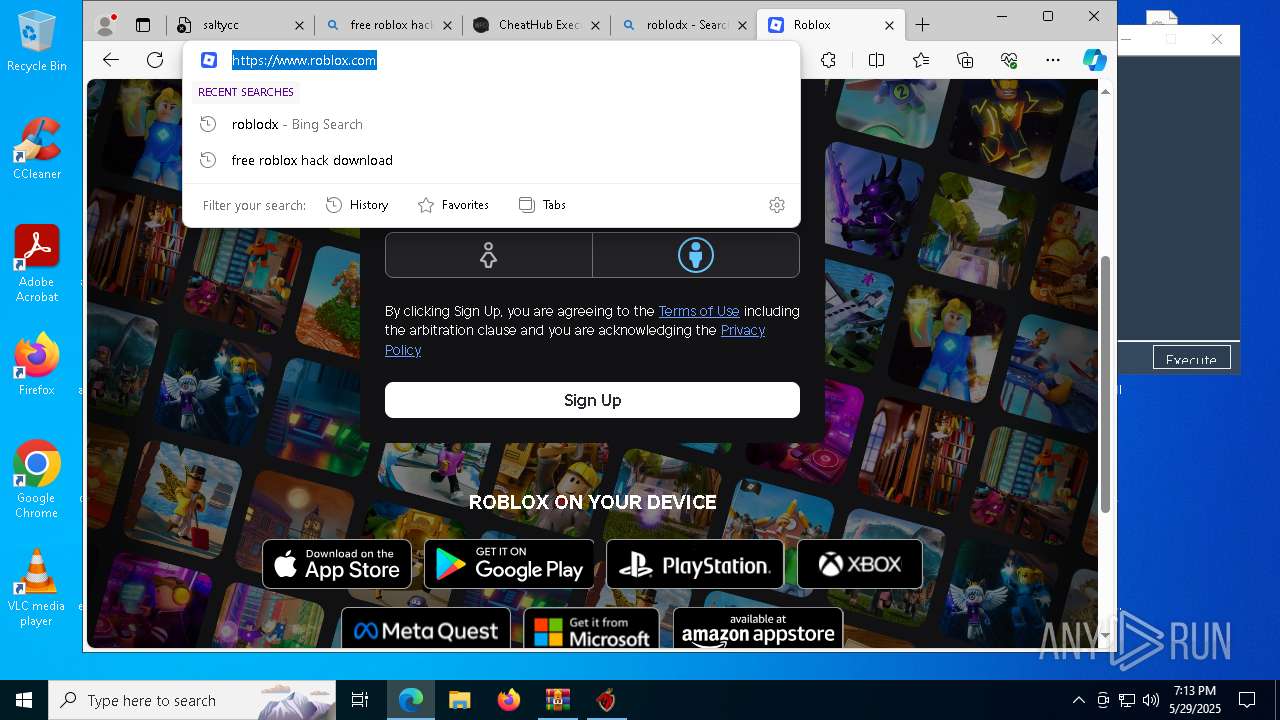Screen dimensions: 1280x720
Task: Open the volume control in tray
Action: coord(1151,700)
